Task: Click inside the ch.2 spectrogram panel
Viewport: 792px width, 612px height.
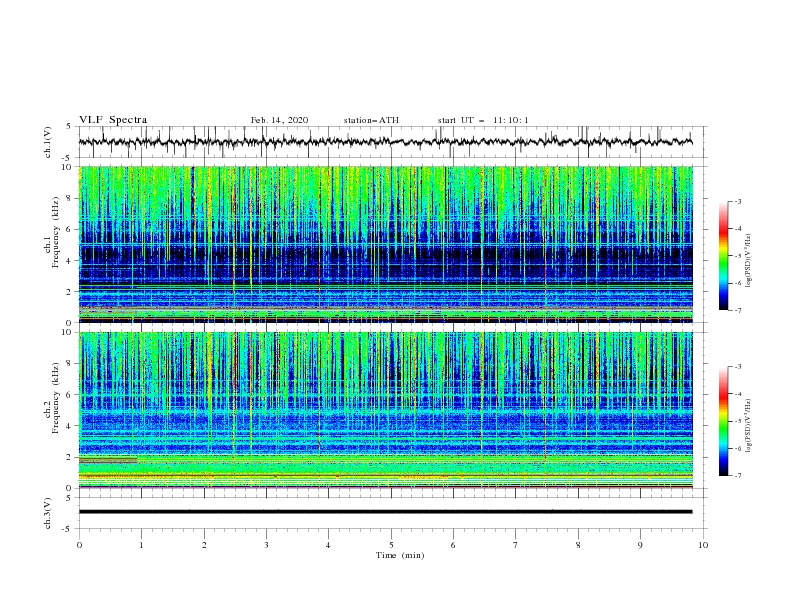Action: coord(385,410)
